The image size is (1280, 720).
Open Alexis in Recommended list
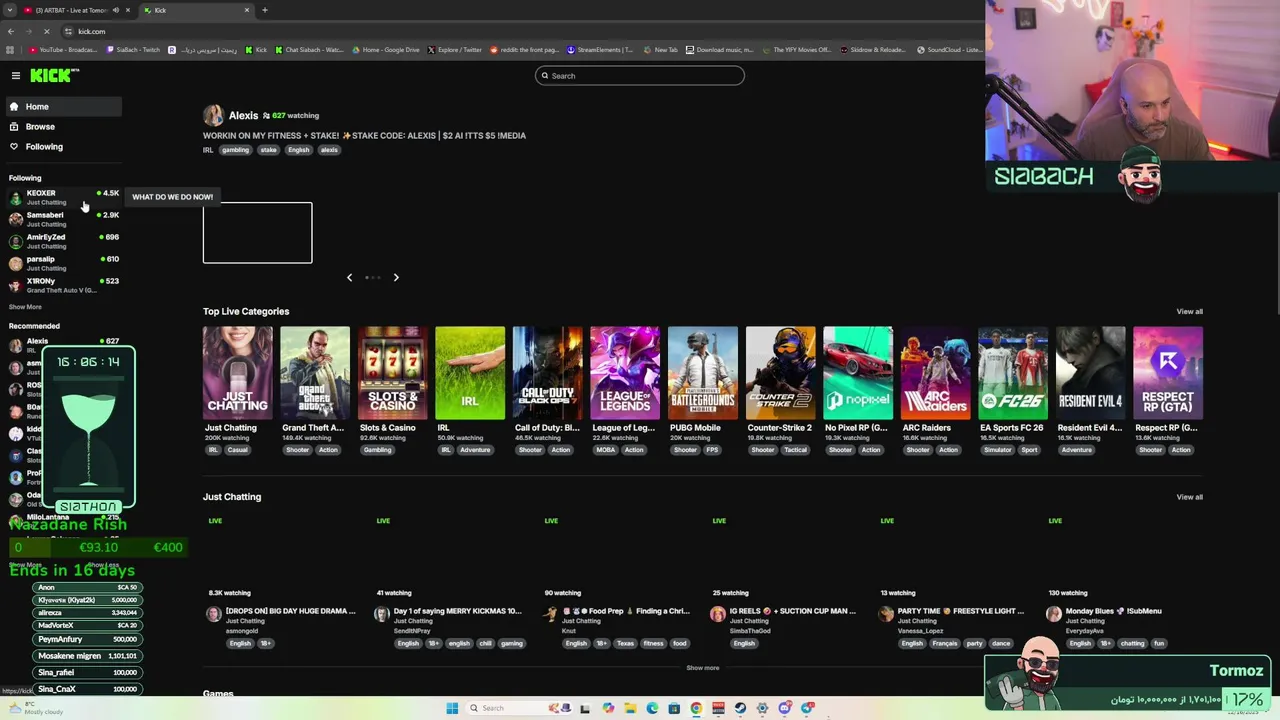(x=64, y=344)
